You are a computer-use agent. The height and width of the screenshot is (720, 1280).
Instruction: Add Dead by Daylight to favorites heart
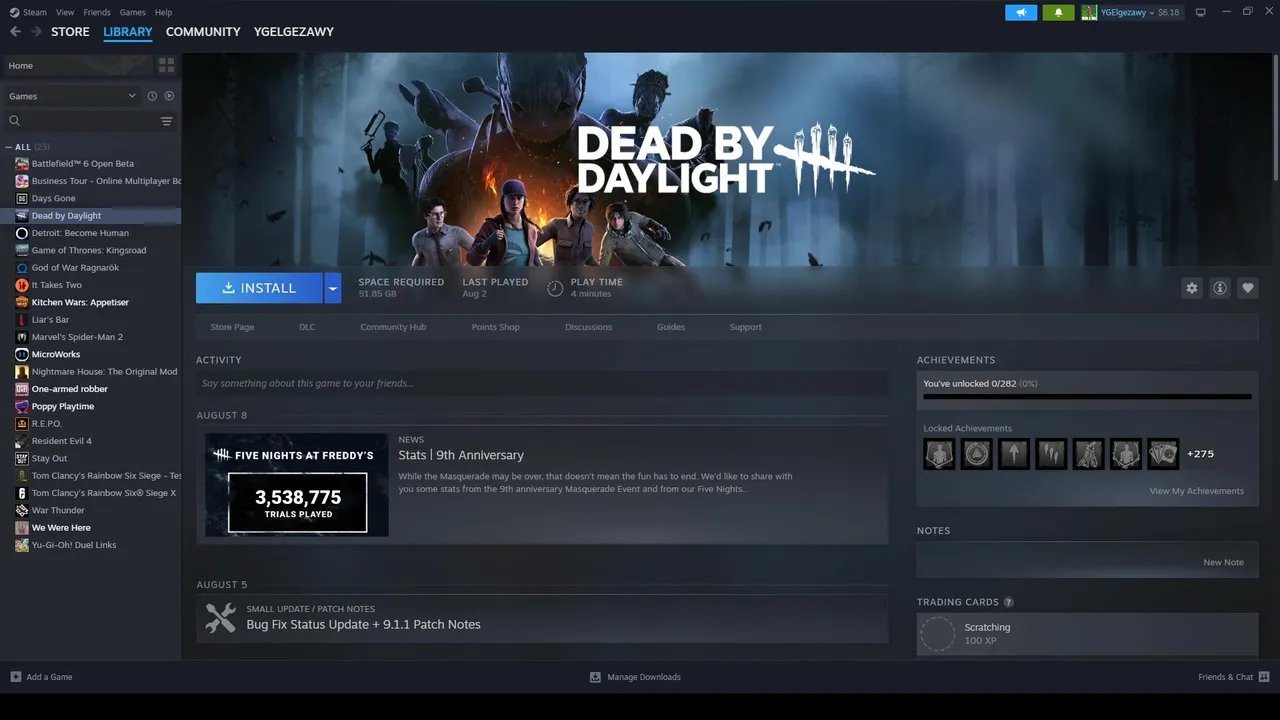(x=1247, y=288)
